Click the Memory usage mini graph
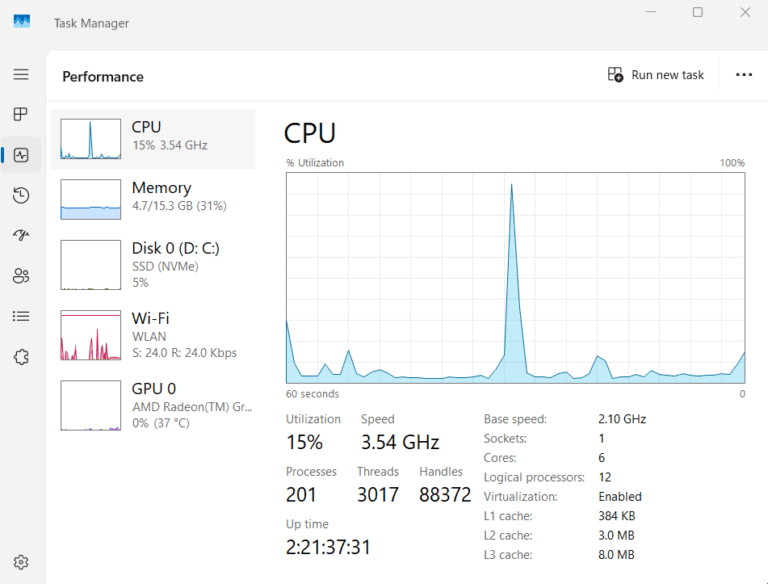Image resolution: width=768 pixels, height=584 pixels. tap(90, 199)
